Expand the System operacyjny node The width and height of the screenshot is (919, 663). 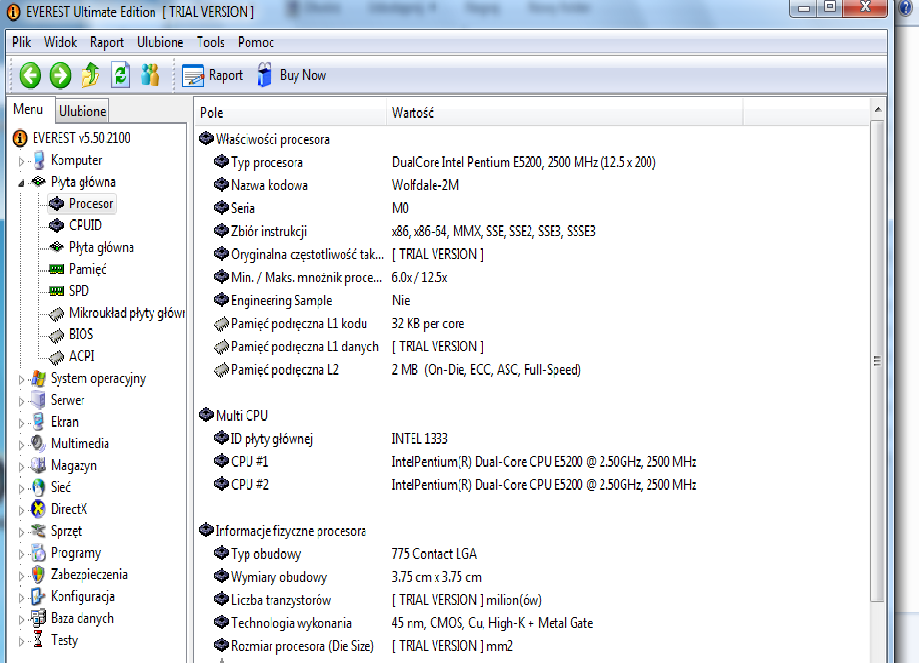coord(21,379)
